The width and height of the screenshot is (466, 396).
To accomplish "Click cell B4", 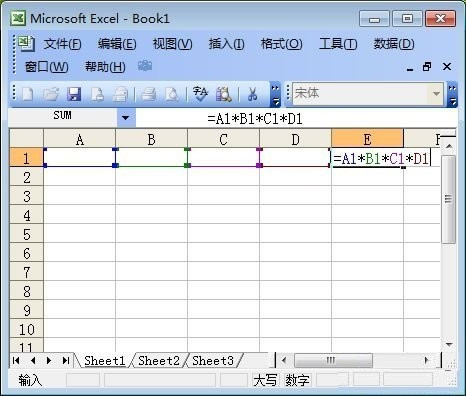I will tap(151, 214).
